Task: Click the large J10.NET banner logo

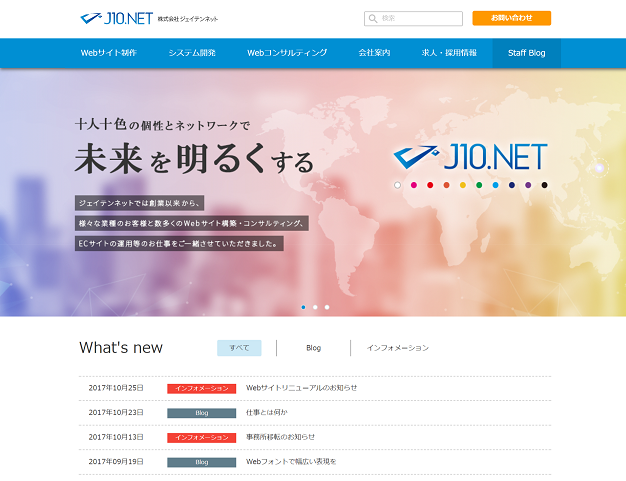Action: click(470, 156)
